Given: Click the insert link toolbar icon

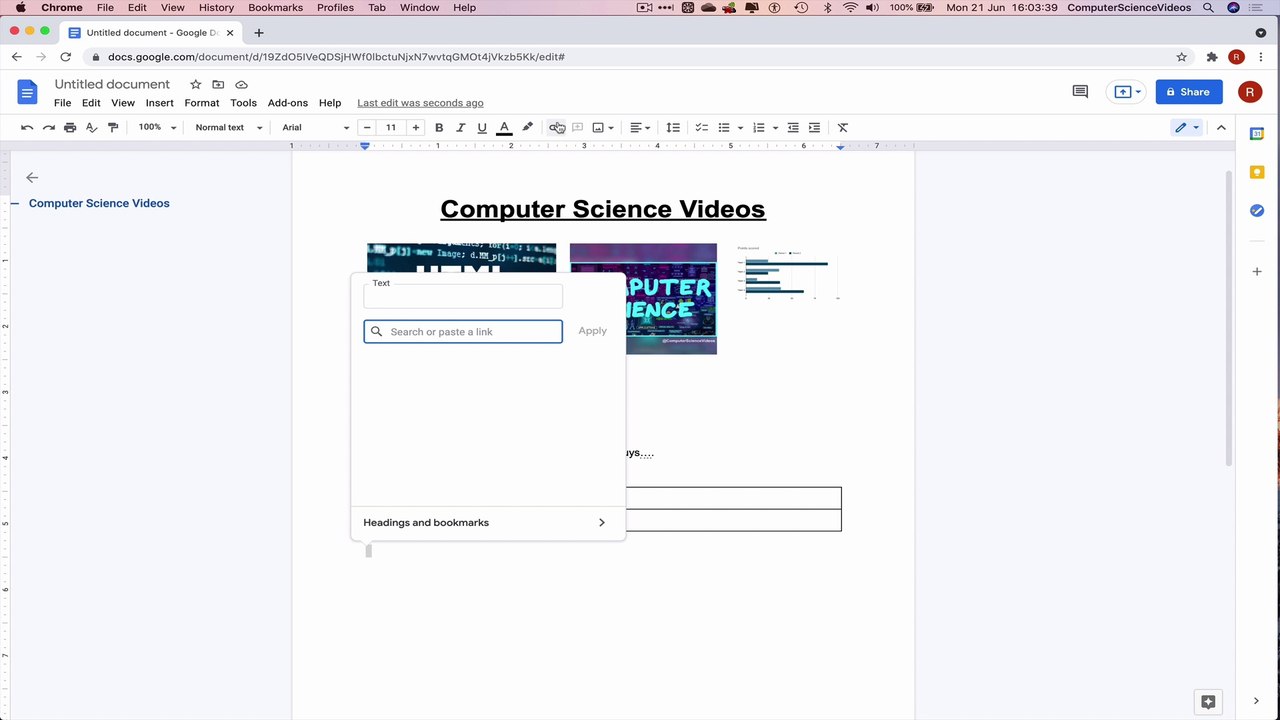Looking at the screenshot, I should pos(556,127).
